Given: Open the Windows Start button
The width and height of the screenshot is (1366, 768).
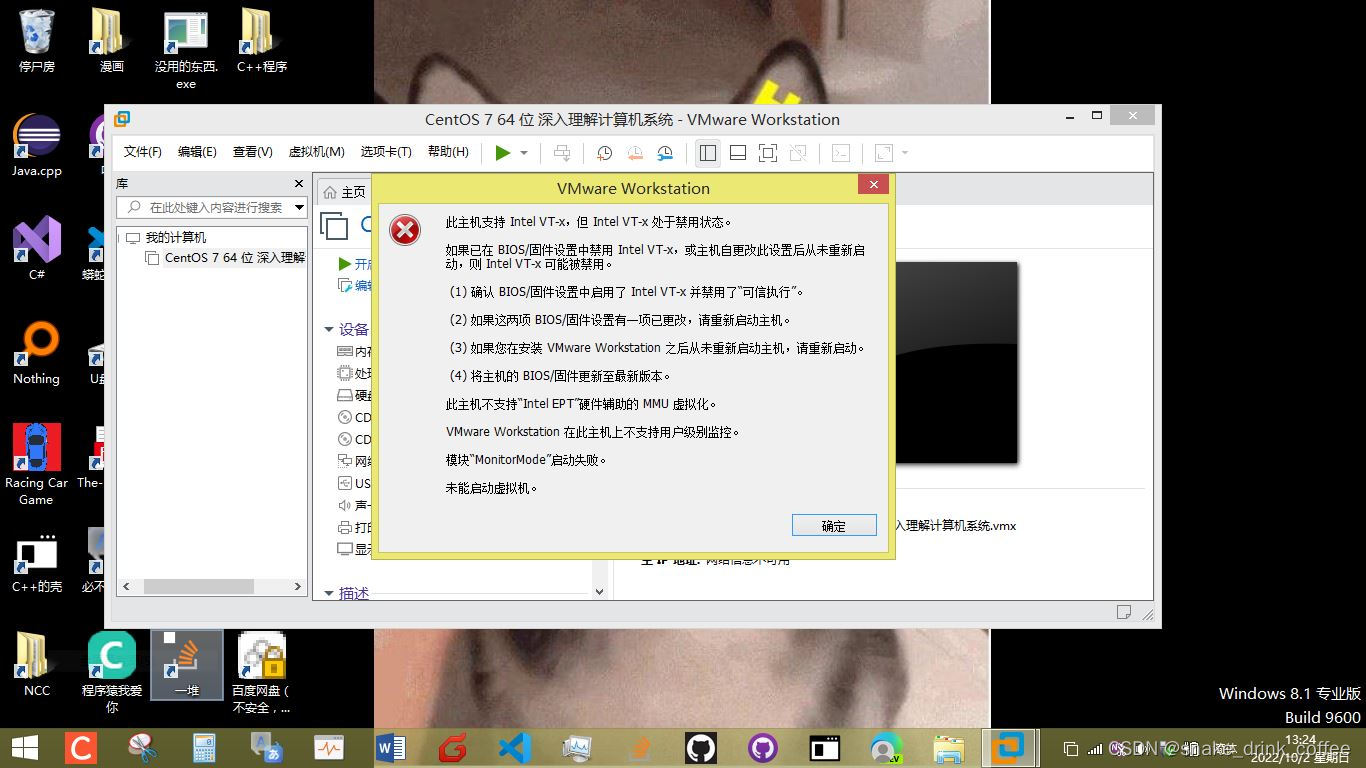Looking at the screenshot, I should 25,747.
